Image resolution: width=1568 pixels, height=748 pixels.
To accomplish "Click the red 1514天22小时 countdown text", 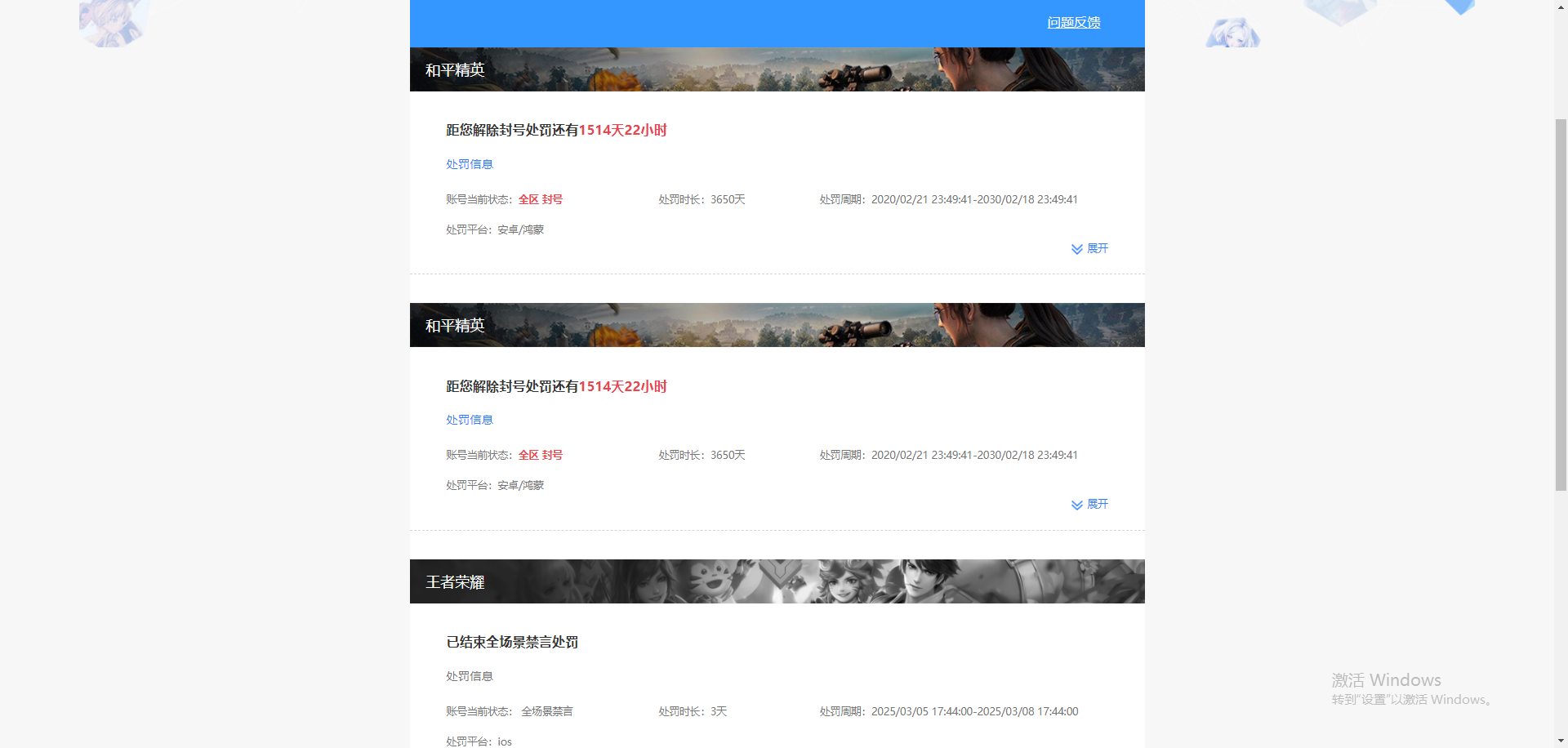I will (622, 130).
